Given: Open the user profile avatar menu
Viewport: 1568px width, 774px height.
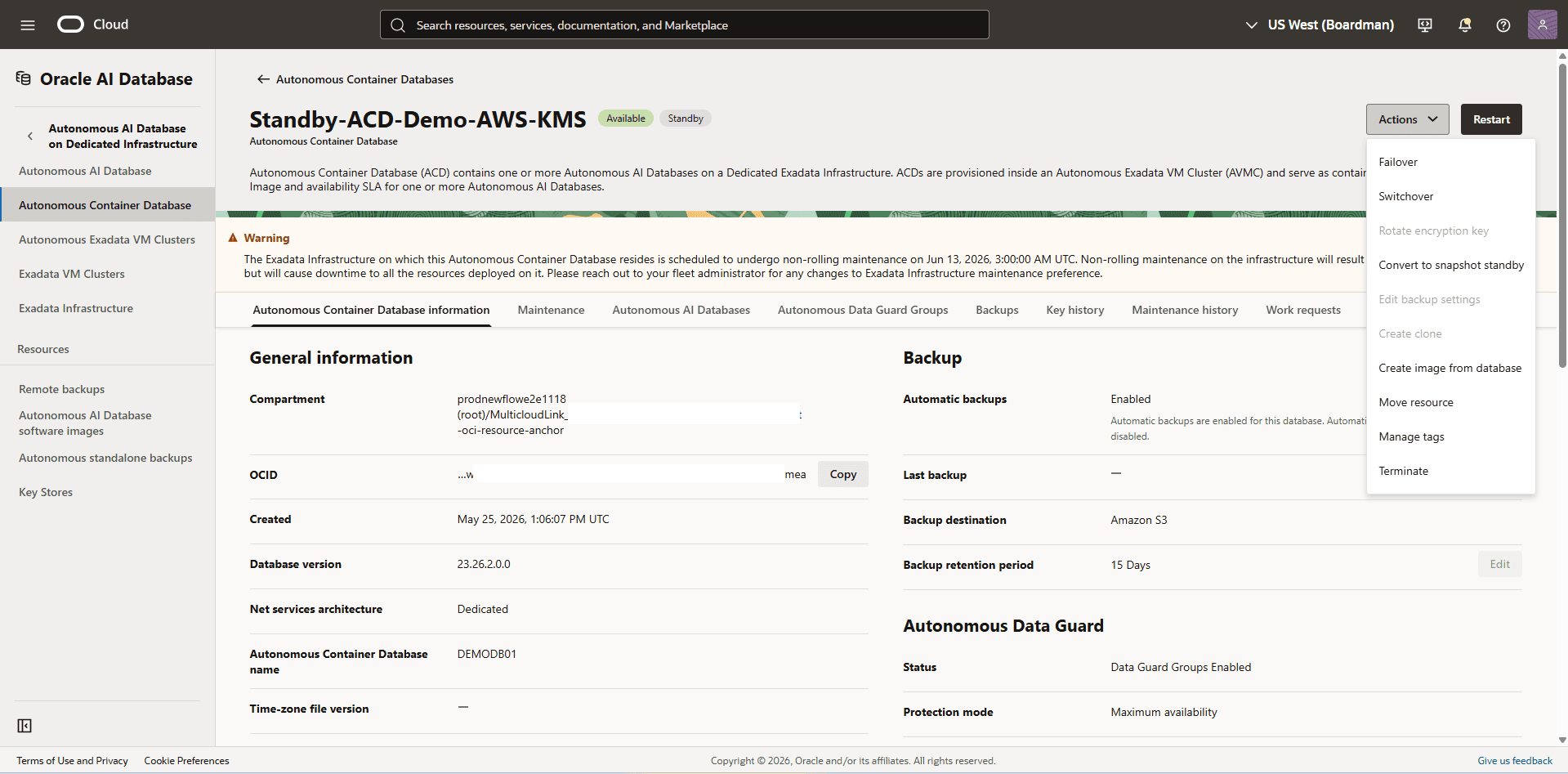Looking at the screenshot, I should click(x=1543, y=25).
